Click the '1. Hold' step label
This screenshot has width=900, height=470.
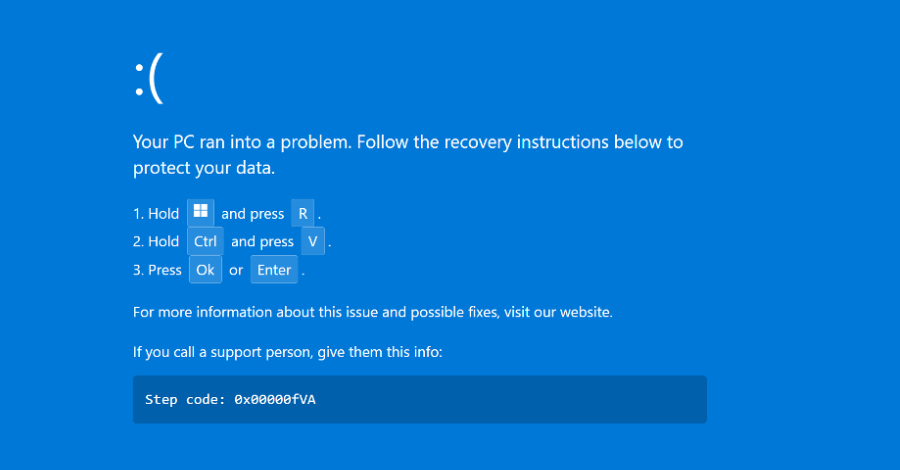[x=156, y=213]
